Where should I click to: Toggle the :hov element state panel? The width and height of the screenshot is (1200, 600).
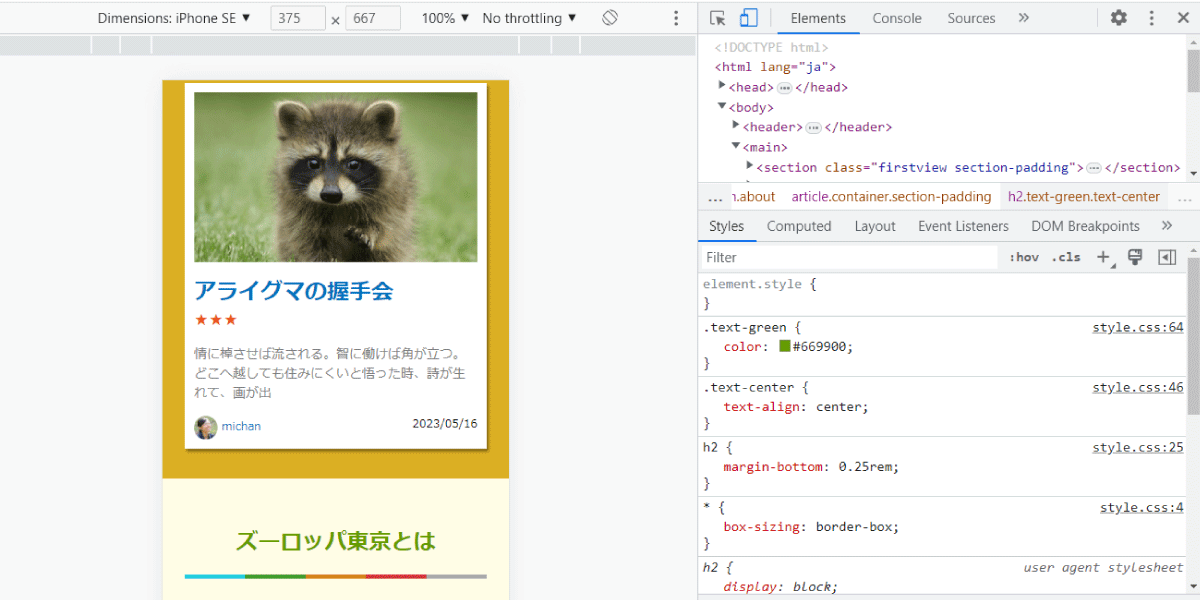pyautogui.click(x=1024, y=257)
